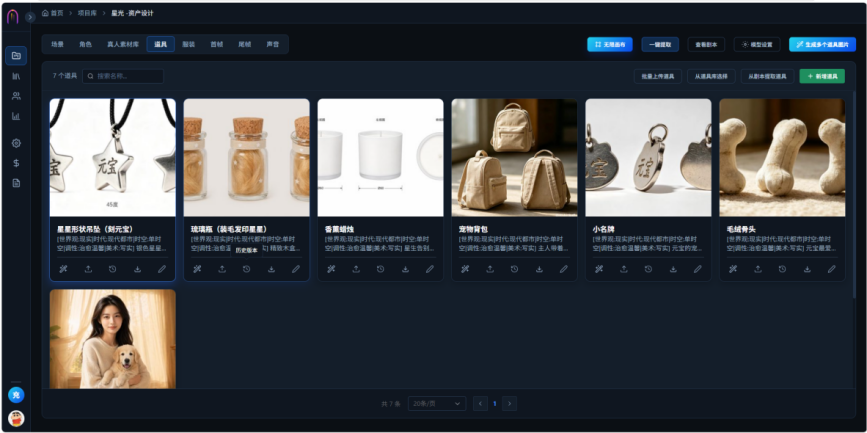
Task: Download the 毛绒骨头 image
Action: click(807, 269)
